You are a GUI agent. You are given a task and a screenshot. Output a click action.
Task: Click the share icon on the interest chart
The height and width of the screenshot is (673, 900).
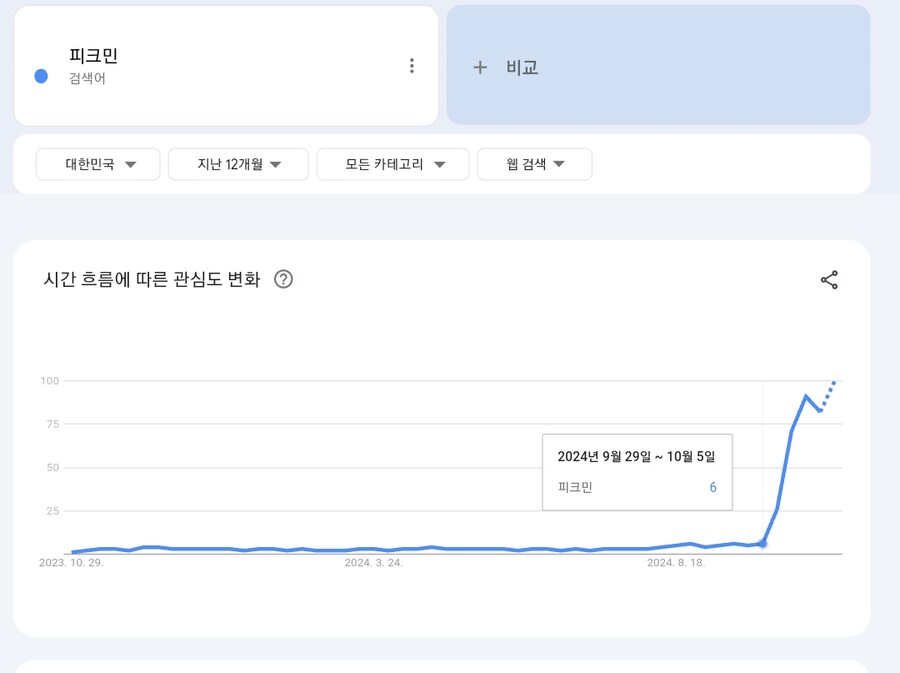(x=829, y=280)
